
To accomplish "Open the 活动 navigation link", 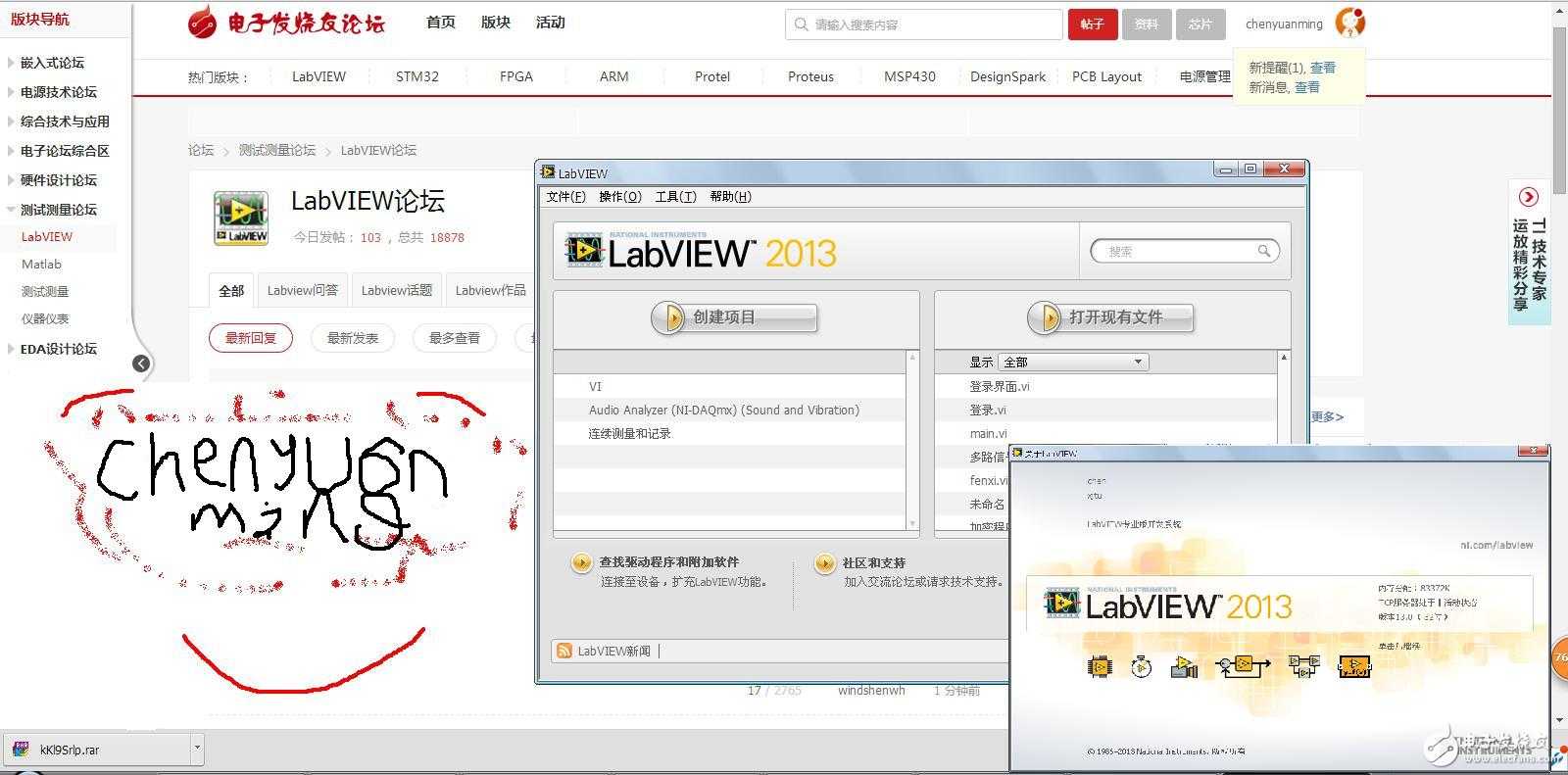I will click(551, 23).
